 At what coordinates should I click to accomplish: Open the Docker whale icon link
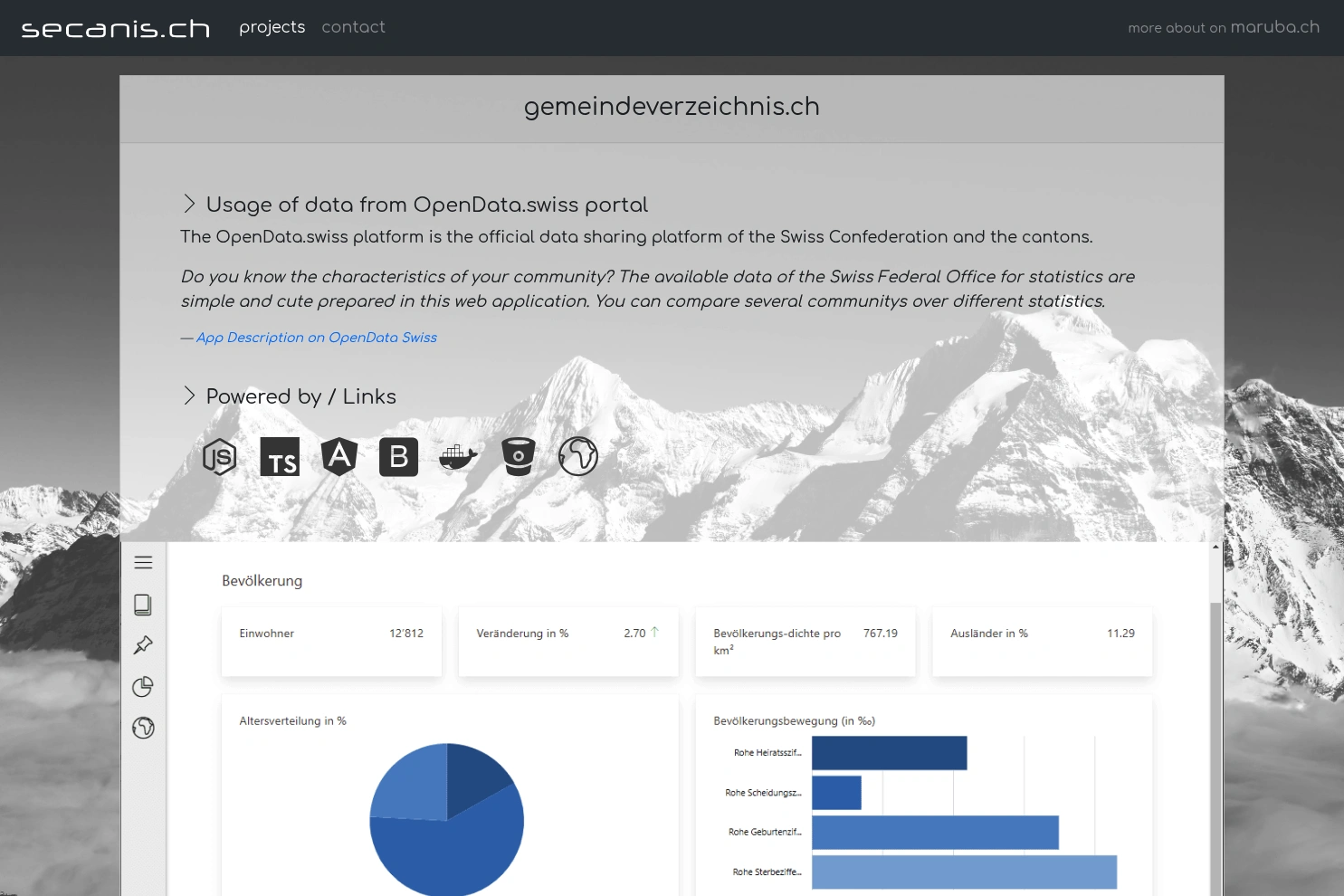pyautogui.click(x=458, y=457)
